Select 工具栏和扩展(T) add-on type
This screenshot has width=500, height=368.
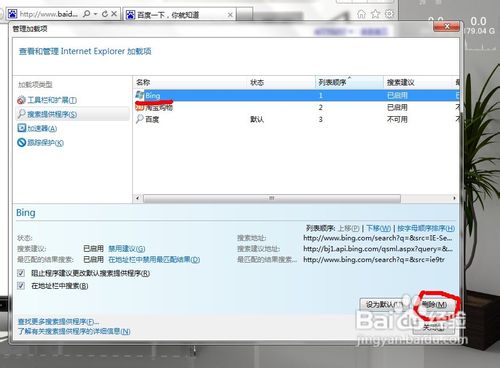pyautogui.click(x=52, y=100)
